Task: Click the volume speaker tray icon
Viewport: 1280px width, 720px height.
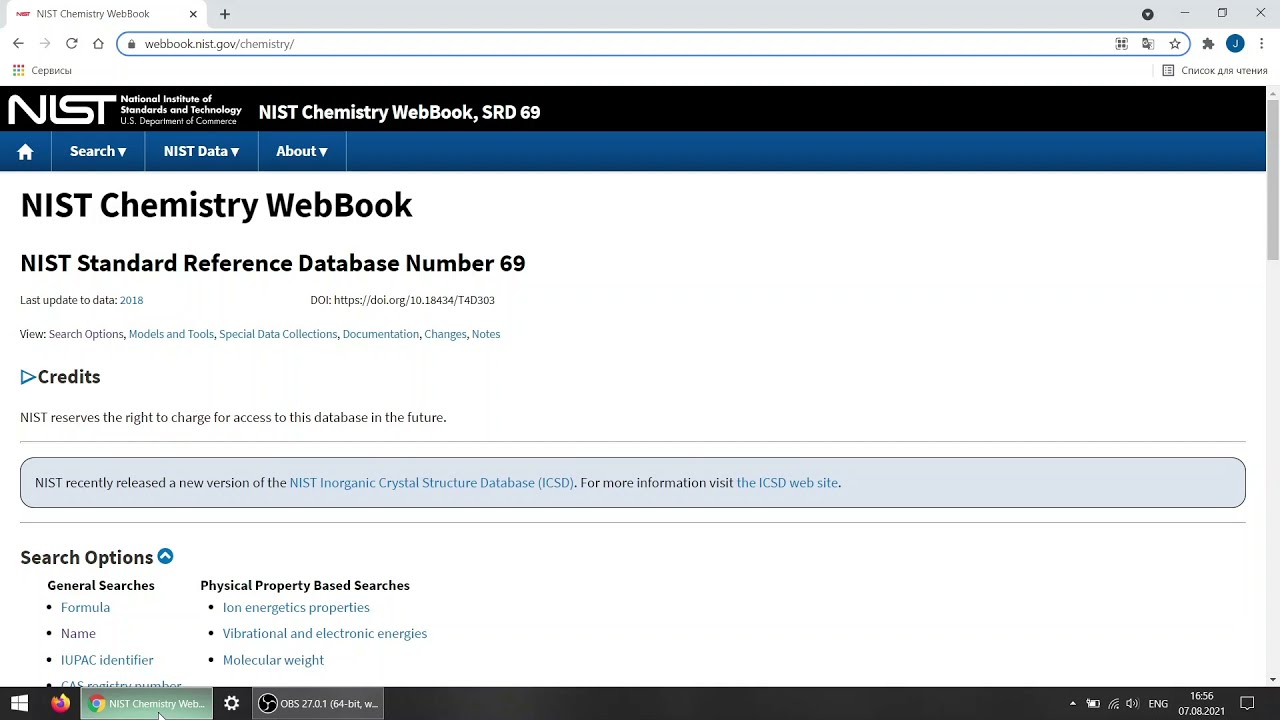Action: 1132,704
